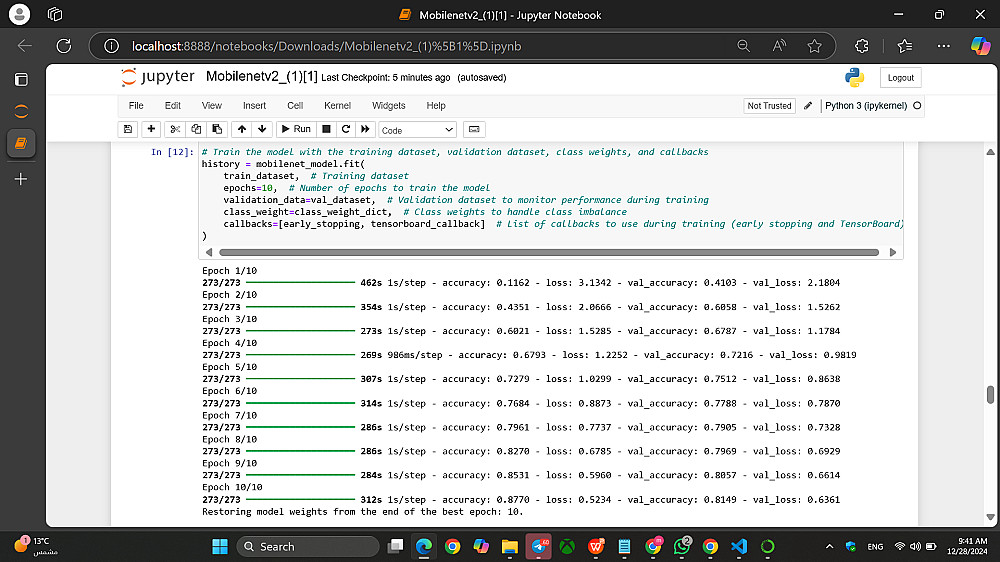The width and height of the screenshot is (1000, 562).
Task: Open the Cell menu
Action: tap(295, 105)
